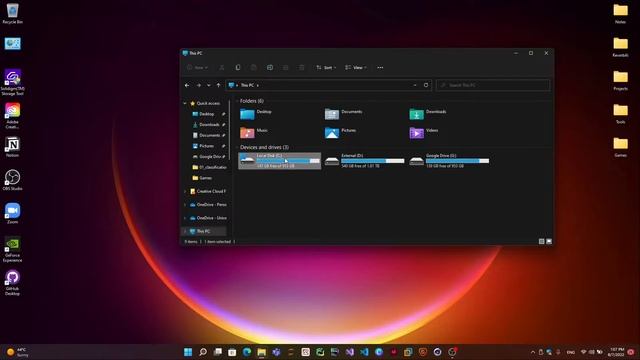Select the Local Disk (C:) drive
The height and width of the screenshot is (360, 640).
[x=280, y=161]
